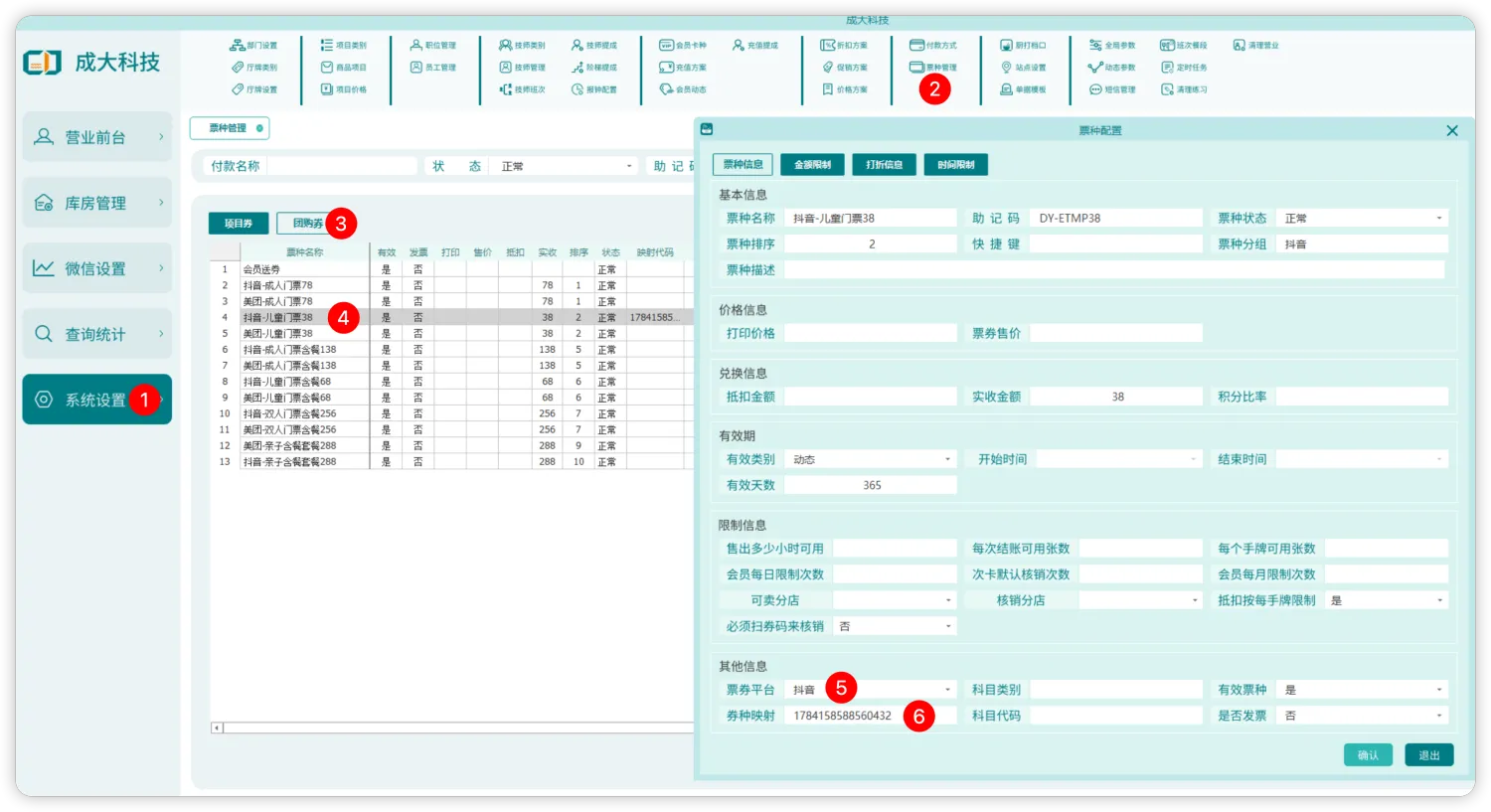Open 技师提成 toolbar item
The width and height of the screenshot is (1491, 812).
coord(593,46)
